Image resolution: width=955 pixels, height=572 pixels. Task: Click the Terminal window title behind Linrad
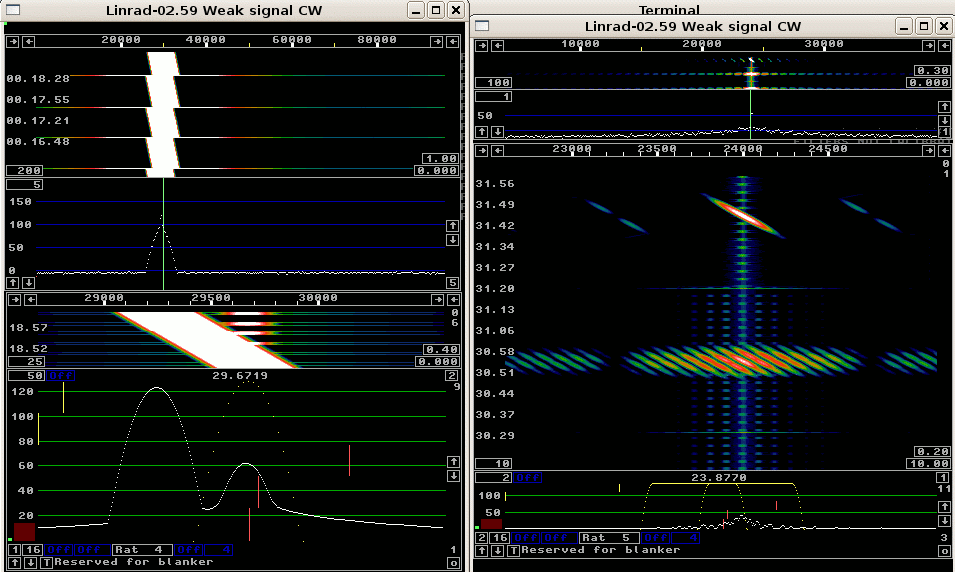669,10
